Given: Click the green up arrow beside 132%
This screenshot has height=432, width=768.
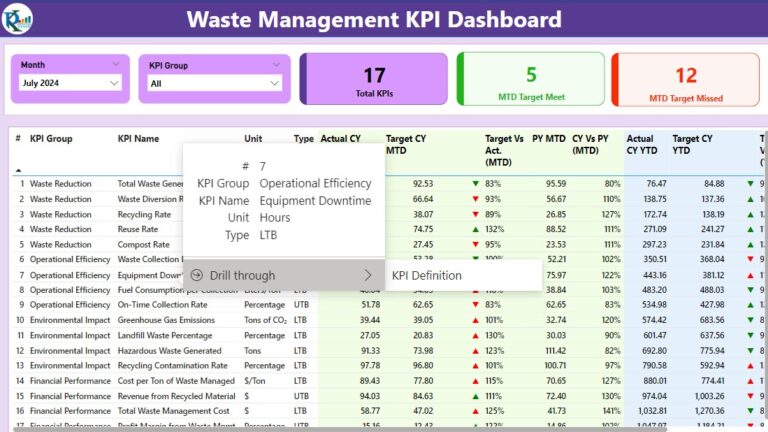Looking at the screenshot, I should [x=475, y=229].
